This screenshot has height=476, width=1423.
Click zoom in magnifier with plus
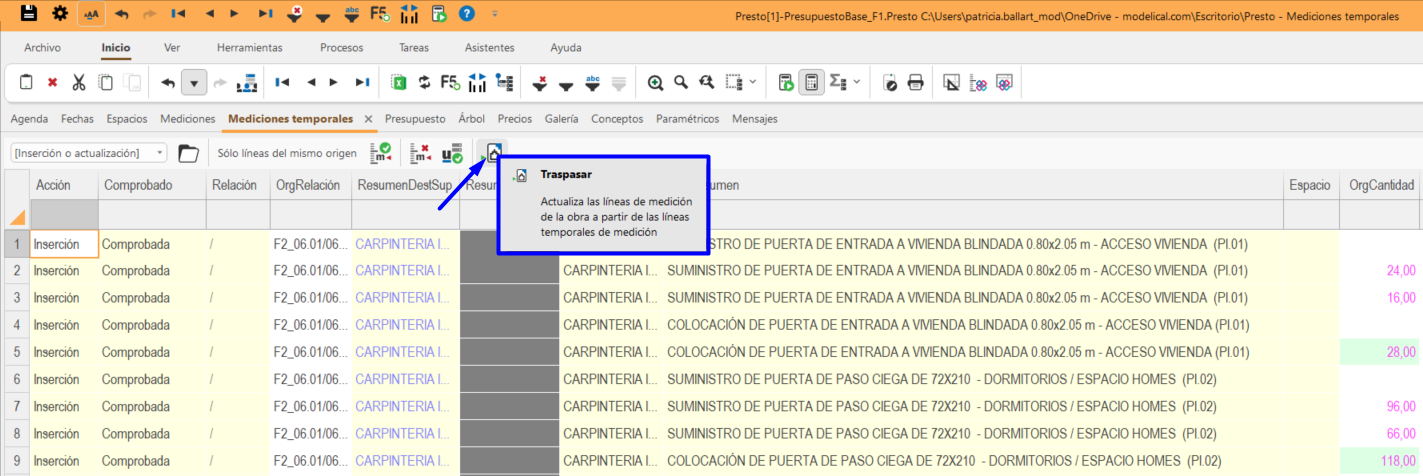pos(655,83)
